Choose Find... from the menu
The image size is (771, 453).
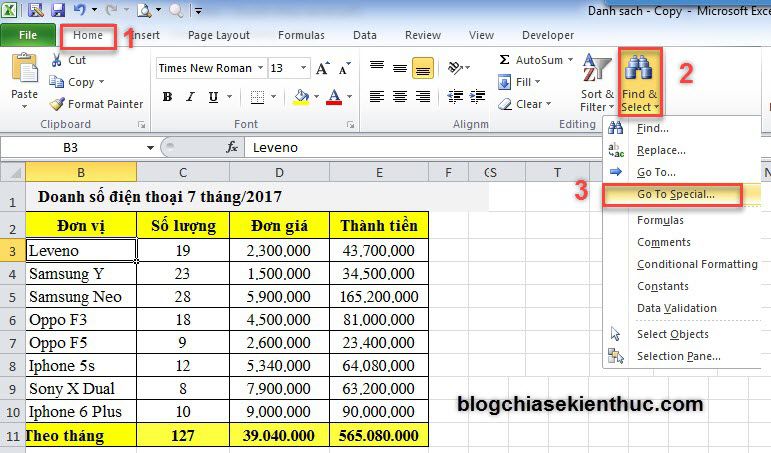pyautogui.click(x=682, y=128)
